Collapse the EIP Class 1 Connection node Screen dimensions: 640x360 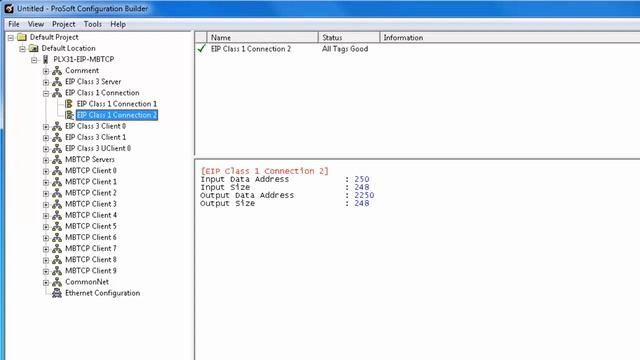tap(46, 93)
